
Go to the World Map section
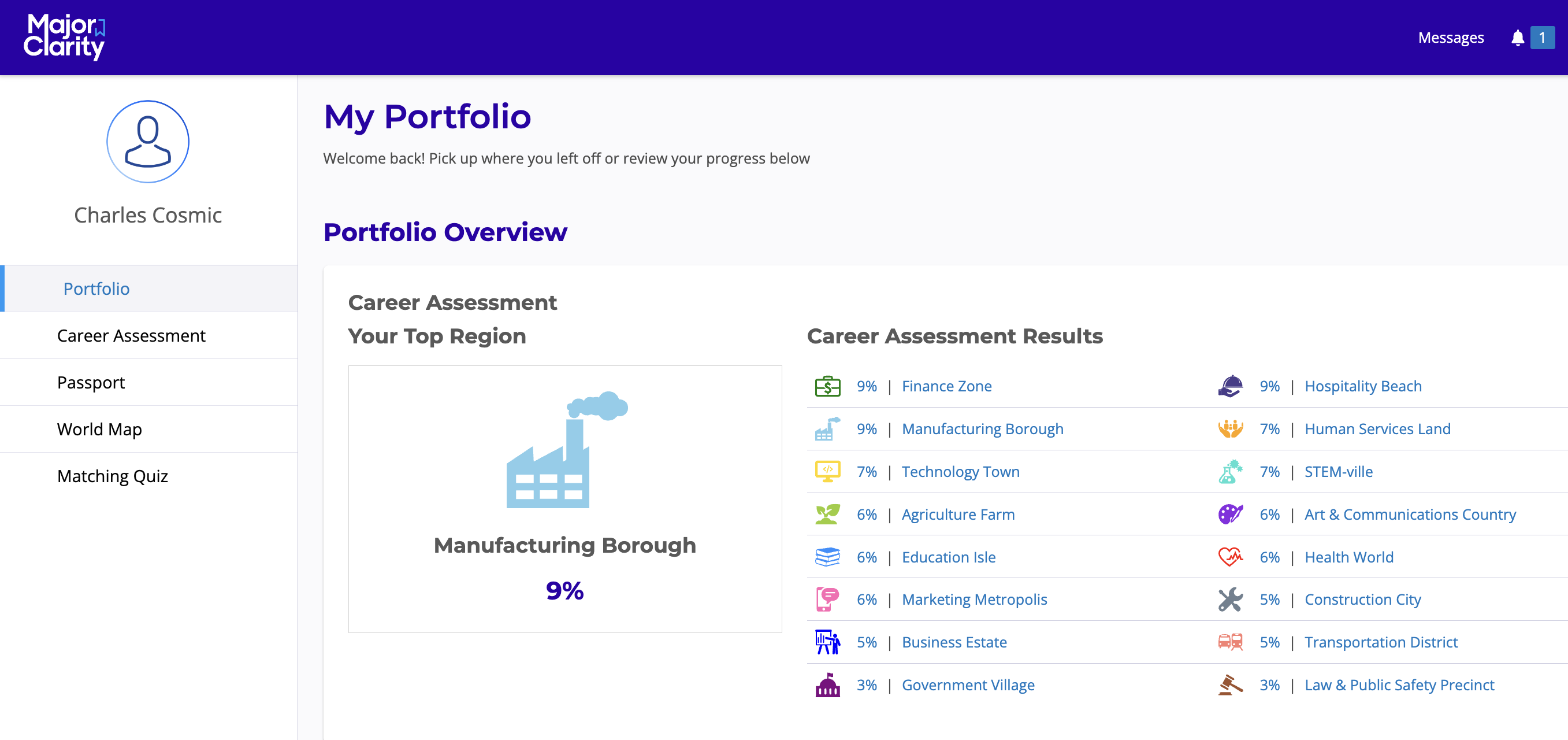[x=99, y=430]
